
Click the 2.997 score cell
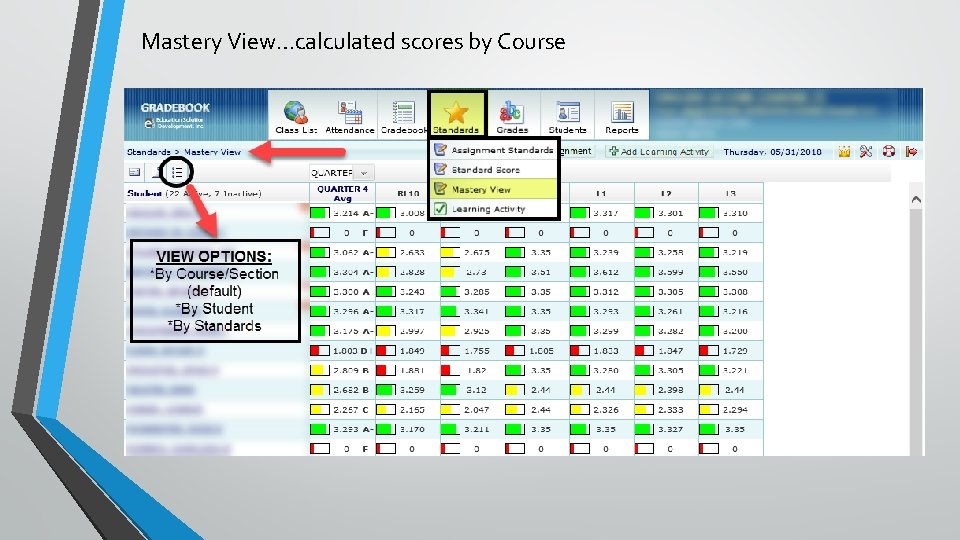[408, 331]
